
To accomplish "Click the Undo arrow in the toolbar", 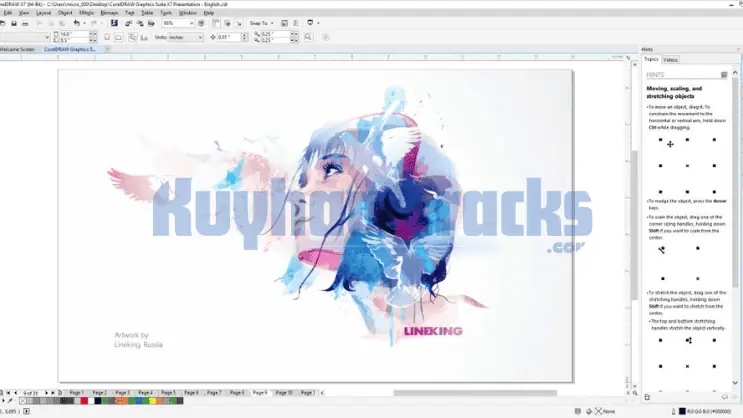I will pos(77,22).
